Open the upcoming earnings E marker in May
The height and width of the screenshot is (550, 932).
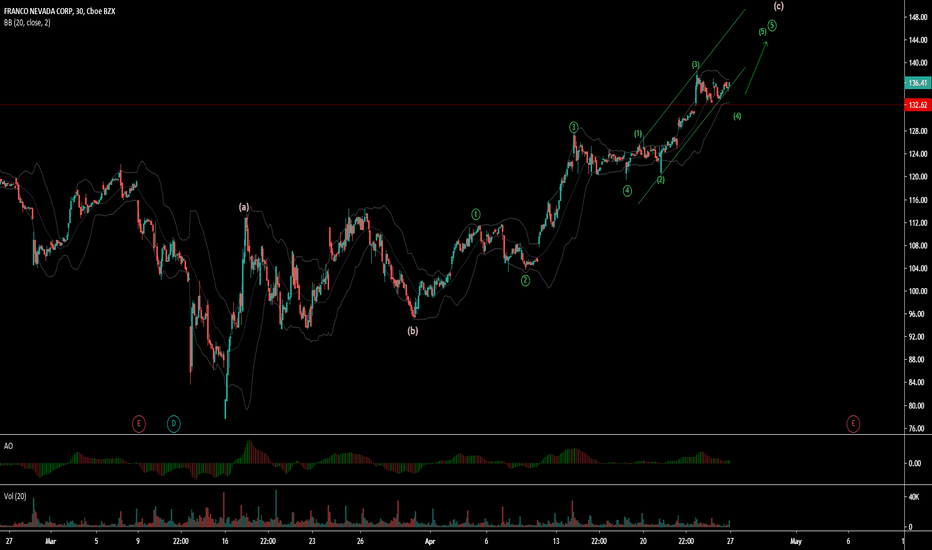(x=853, y=423)
